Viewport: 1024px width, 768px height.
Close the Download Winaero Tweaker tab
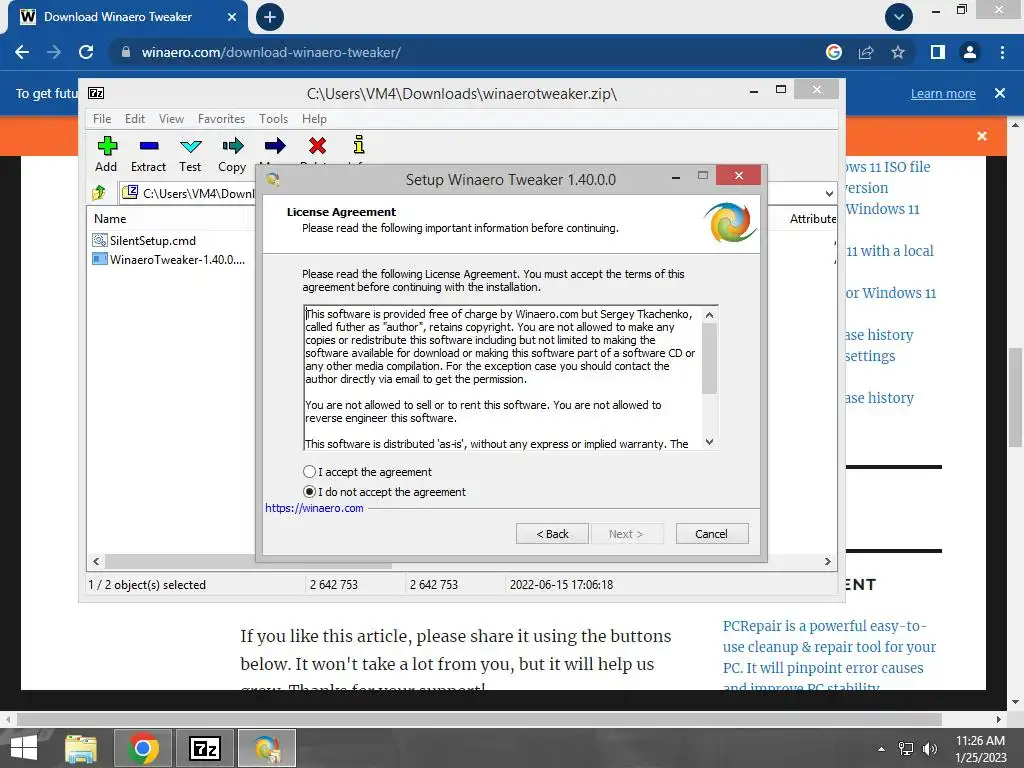(x=232, y=17)
